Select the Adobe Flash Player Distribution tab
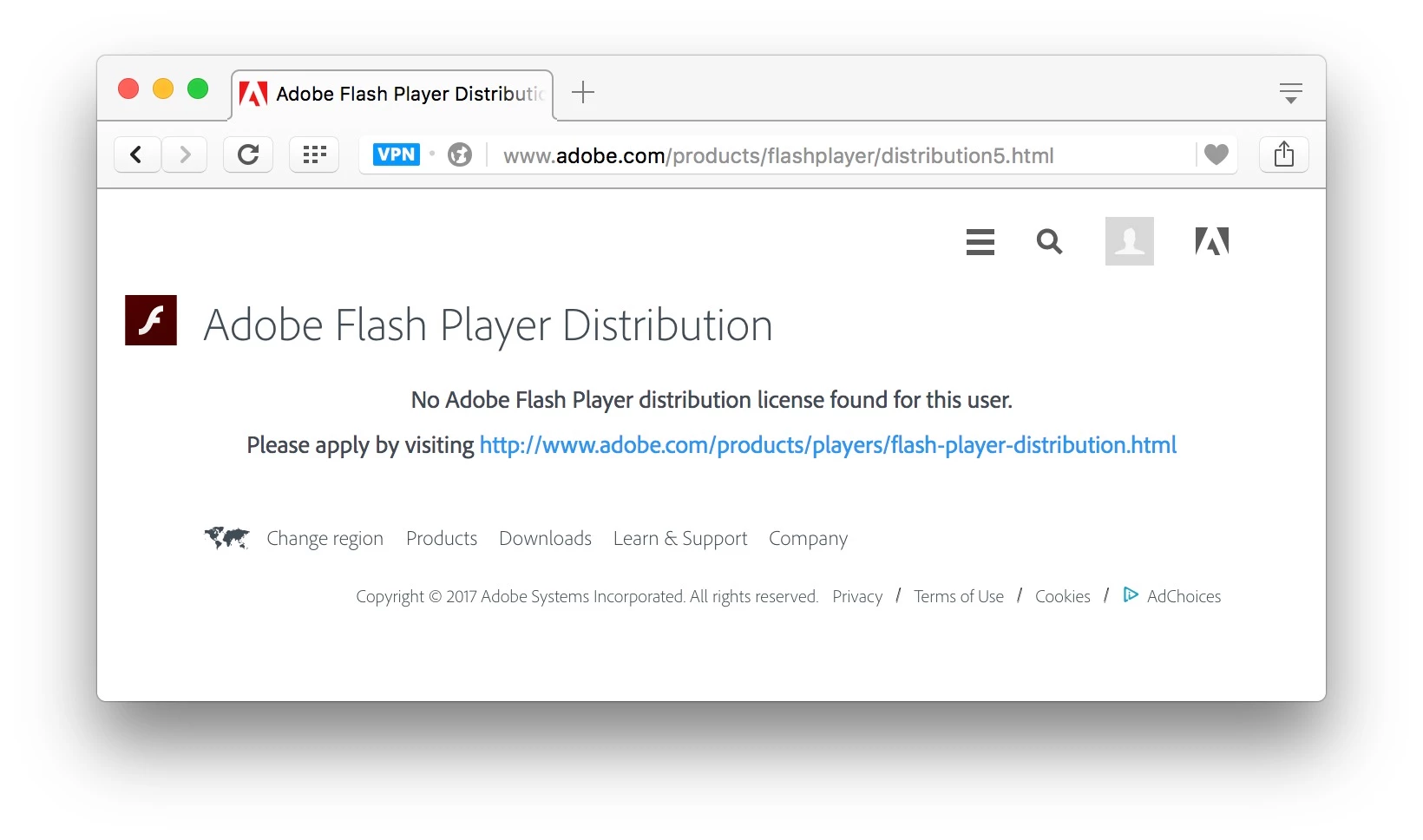 392,95
